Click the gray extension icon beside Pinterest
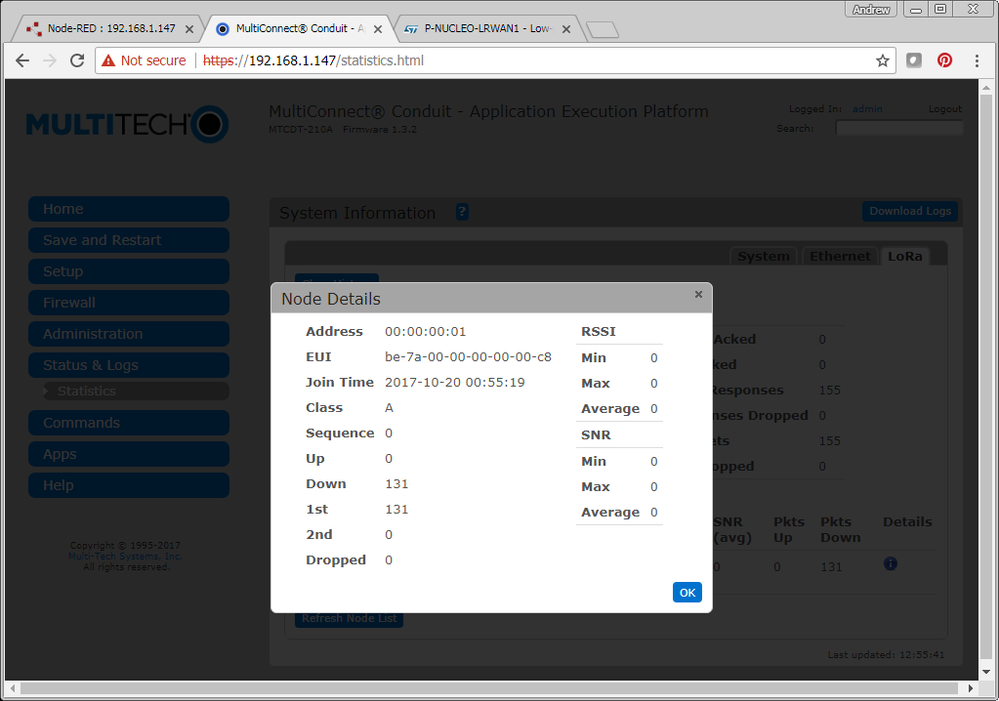 pos(914,61)
